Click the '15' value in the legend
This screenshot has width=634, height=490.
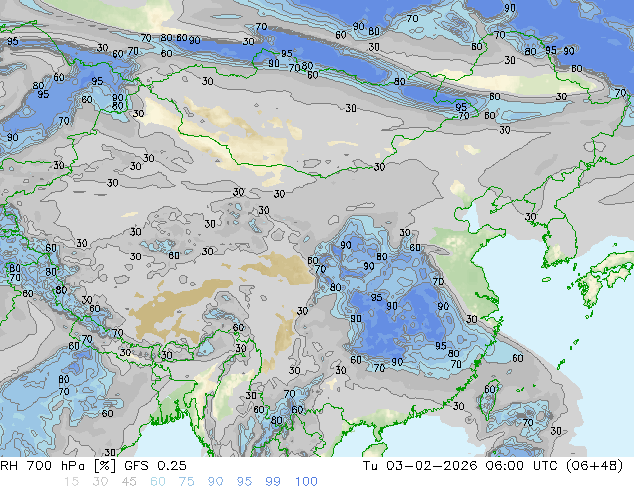click(71, 482)
